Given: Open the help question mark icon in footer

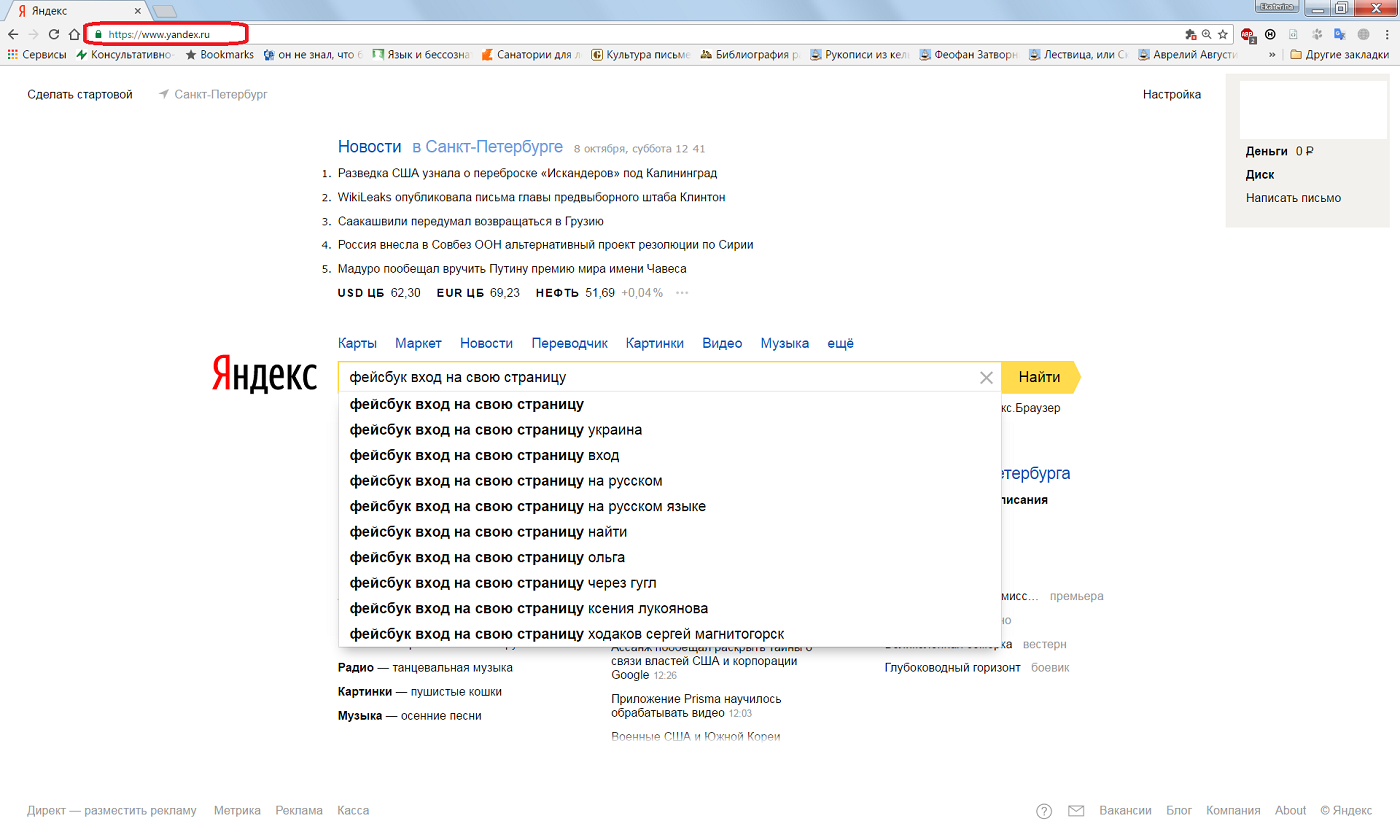Looking at the screenshot, I should pos(1044,811).
